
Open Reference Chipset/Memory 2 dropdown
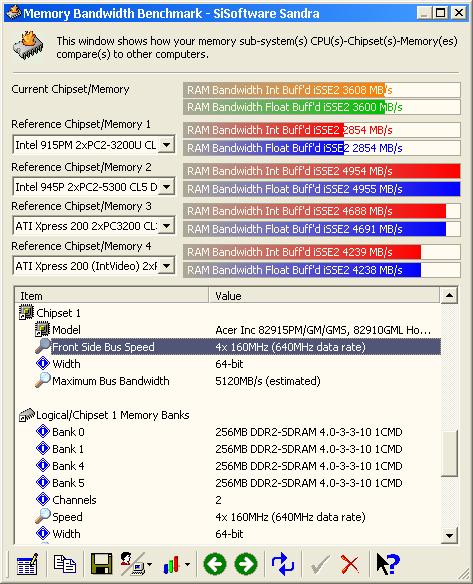click(x=166, y=186)
